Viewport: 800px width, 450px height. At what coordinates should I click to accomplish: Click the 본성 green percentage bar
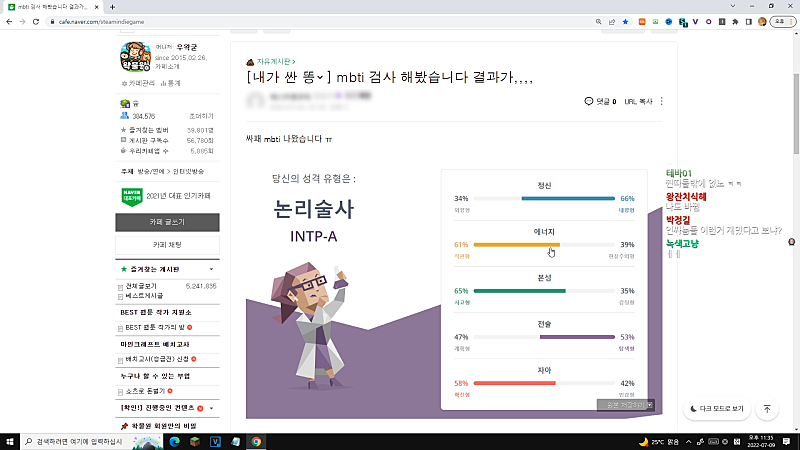(x=519, y=291)
